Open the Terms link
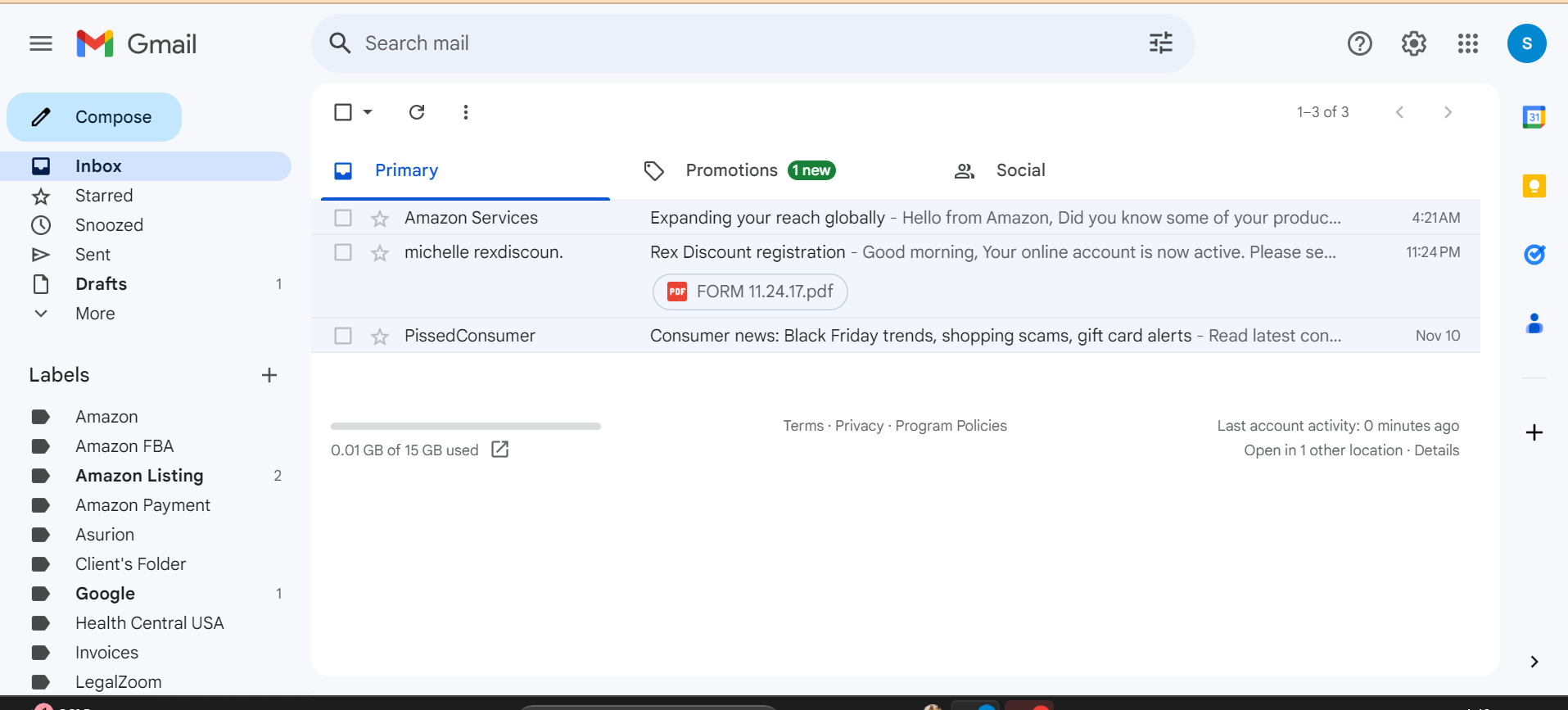This screenshot has width=1568, height=710. tap(803, 426)
